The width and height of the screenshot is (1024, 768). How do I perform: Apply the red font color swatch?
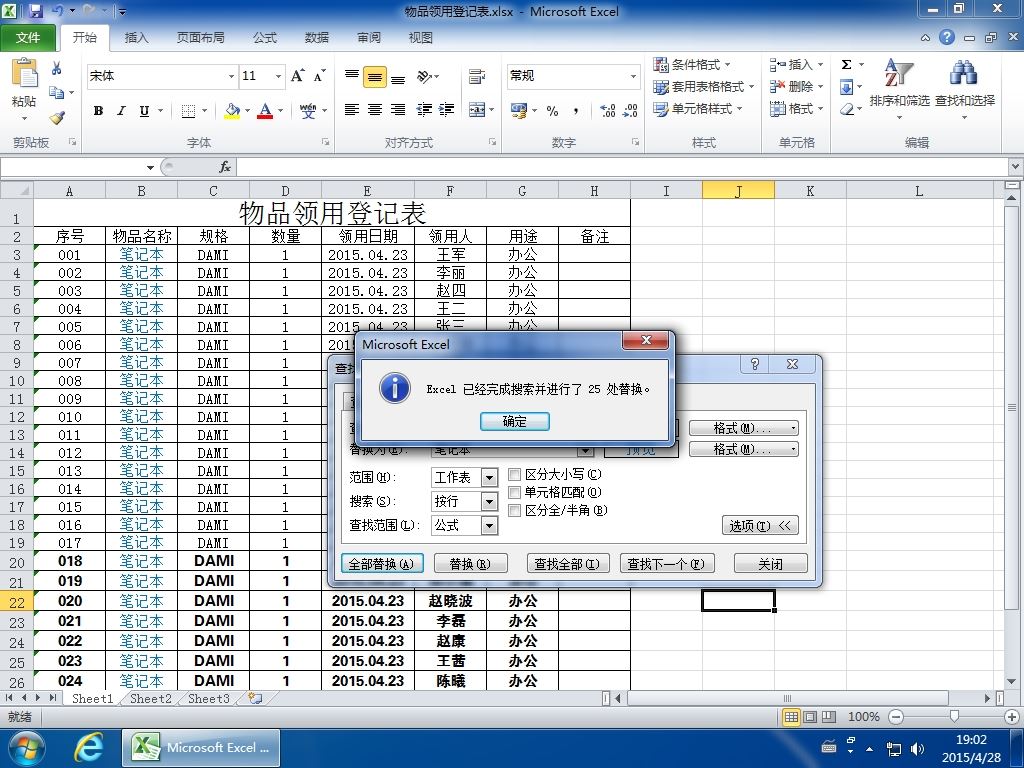pos(264,111)
